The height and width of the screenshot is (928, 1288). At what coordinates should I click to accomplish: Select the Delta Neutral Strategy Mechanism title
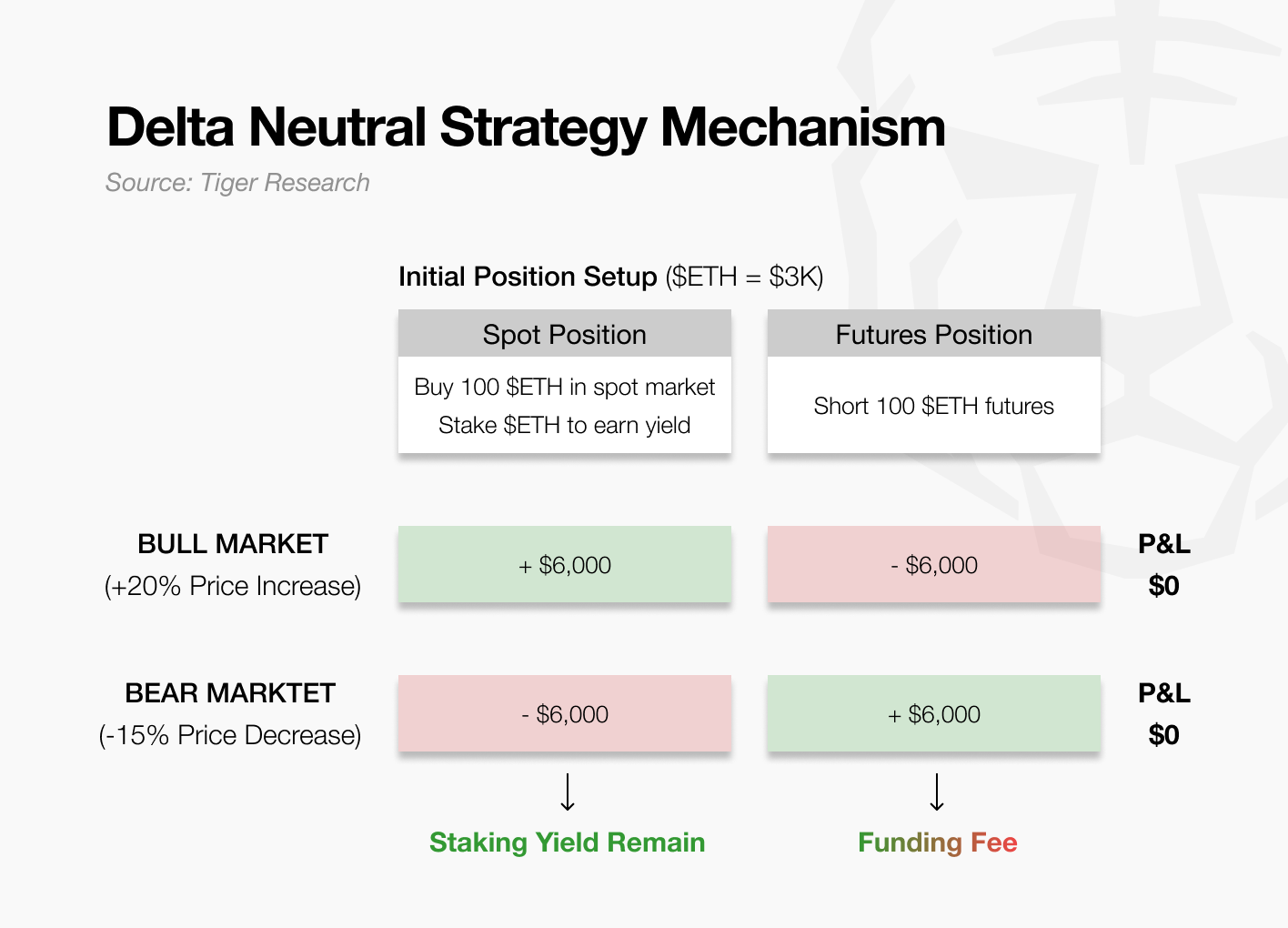click(526, 127)
